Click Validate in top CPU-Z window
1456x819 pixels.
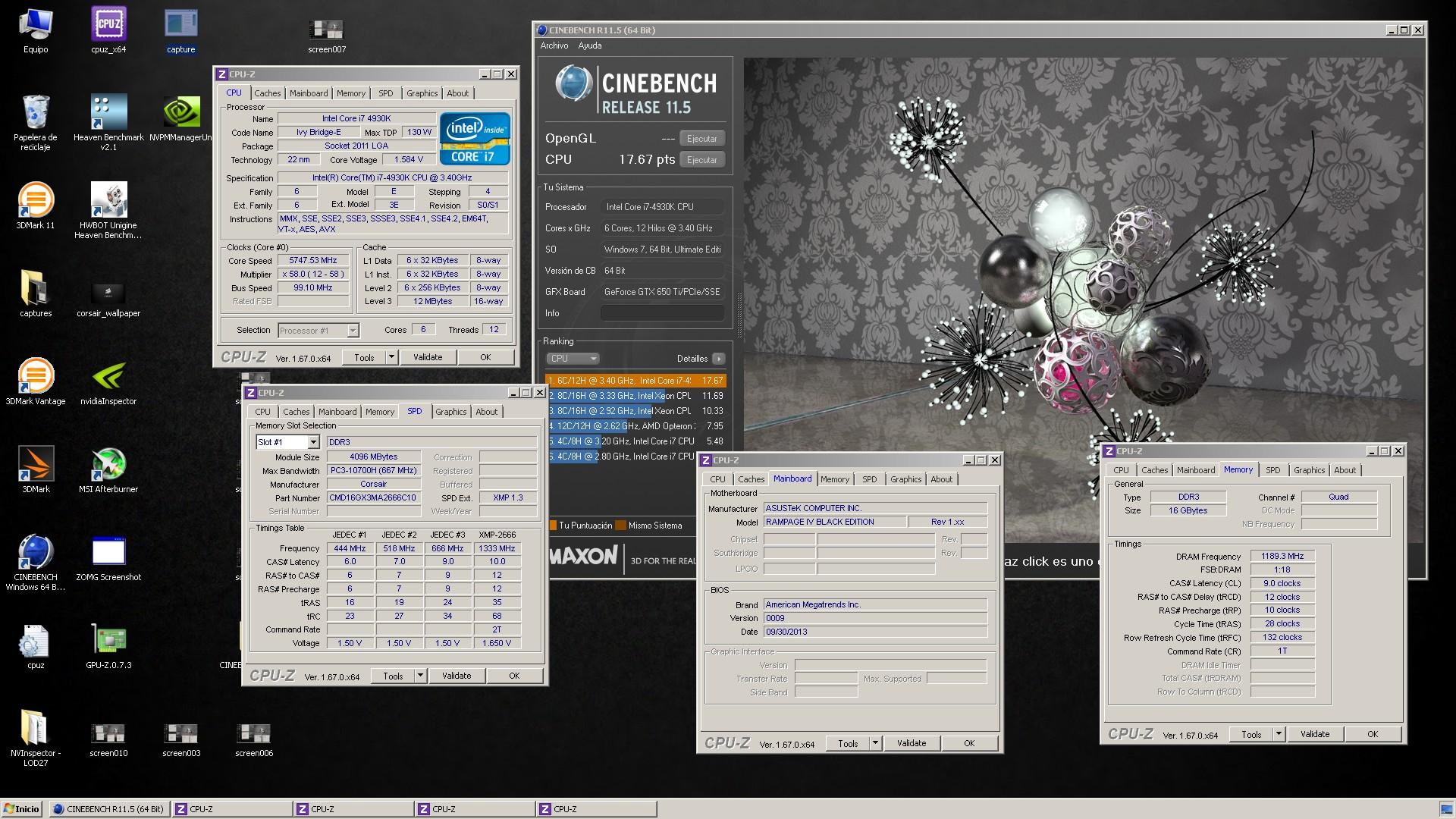click(x=428, y=357)
